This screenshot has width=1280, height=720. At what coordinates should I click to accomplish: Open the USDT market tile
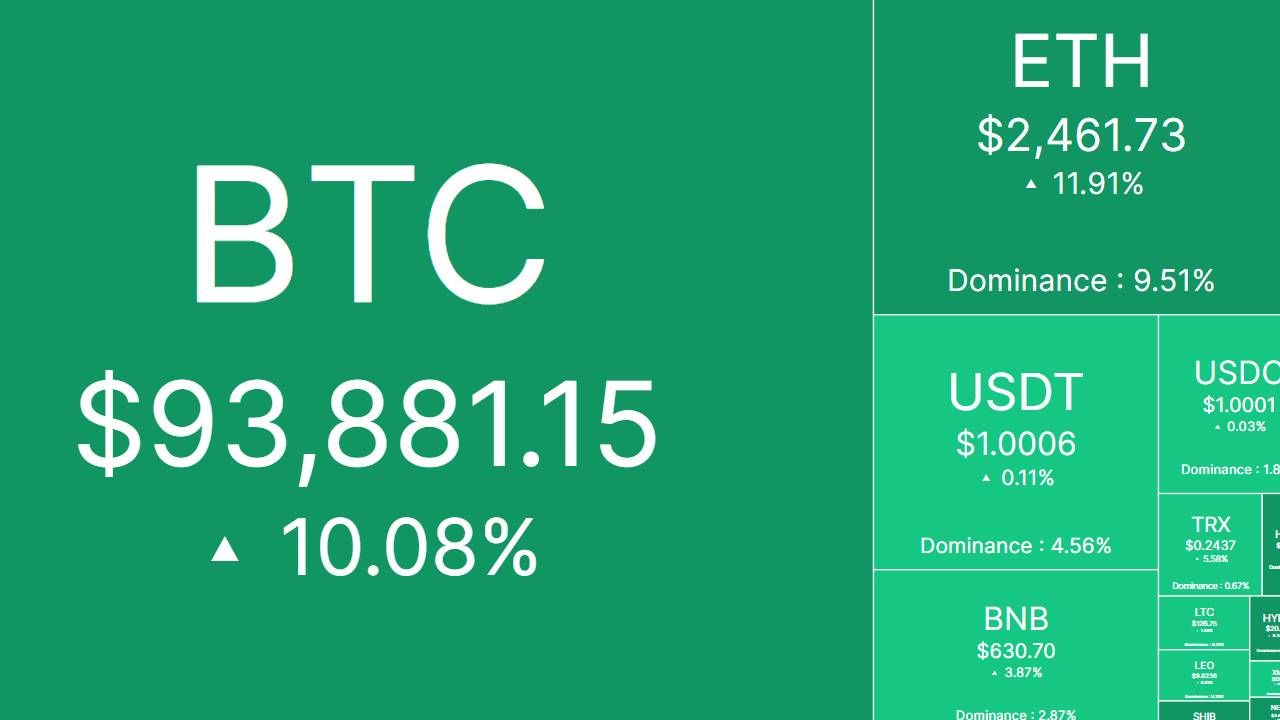click(1016, 442)
